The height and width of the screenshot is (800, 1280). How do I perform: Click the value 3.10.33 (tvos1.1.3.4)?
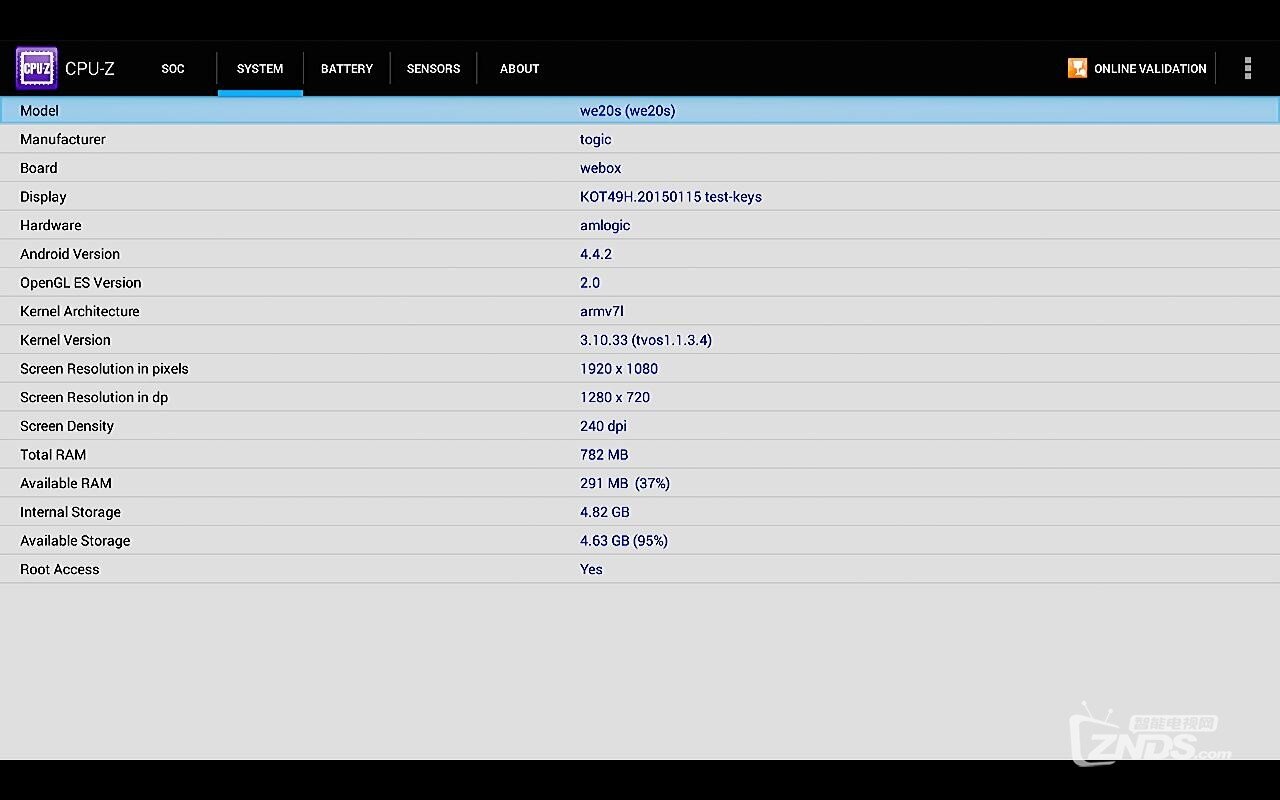pyautogui.click(x=646, y=340)
